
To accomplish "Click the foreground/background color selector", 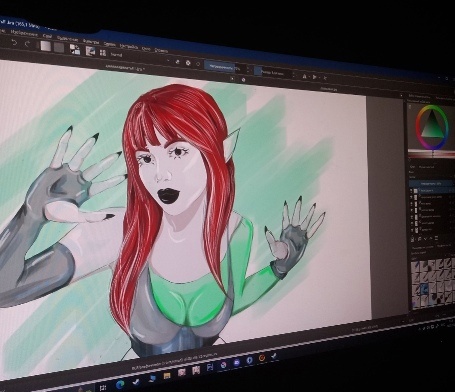I will (x=75, y=49).
